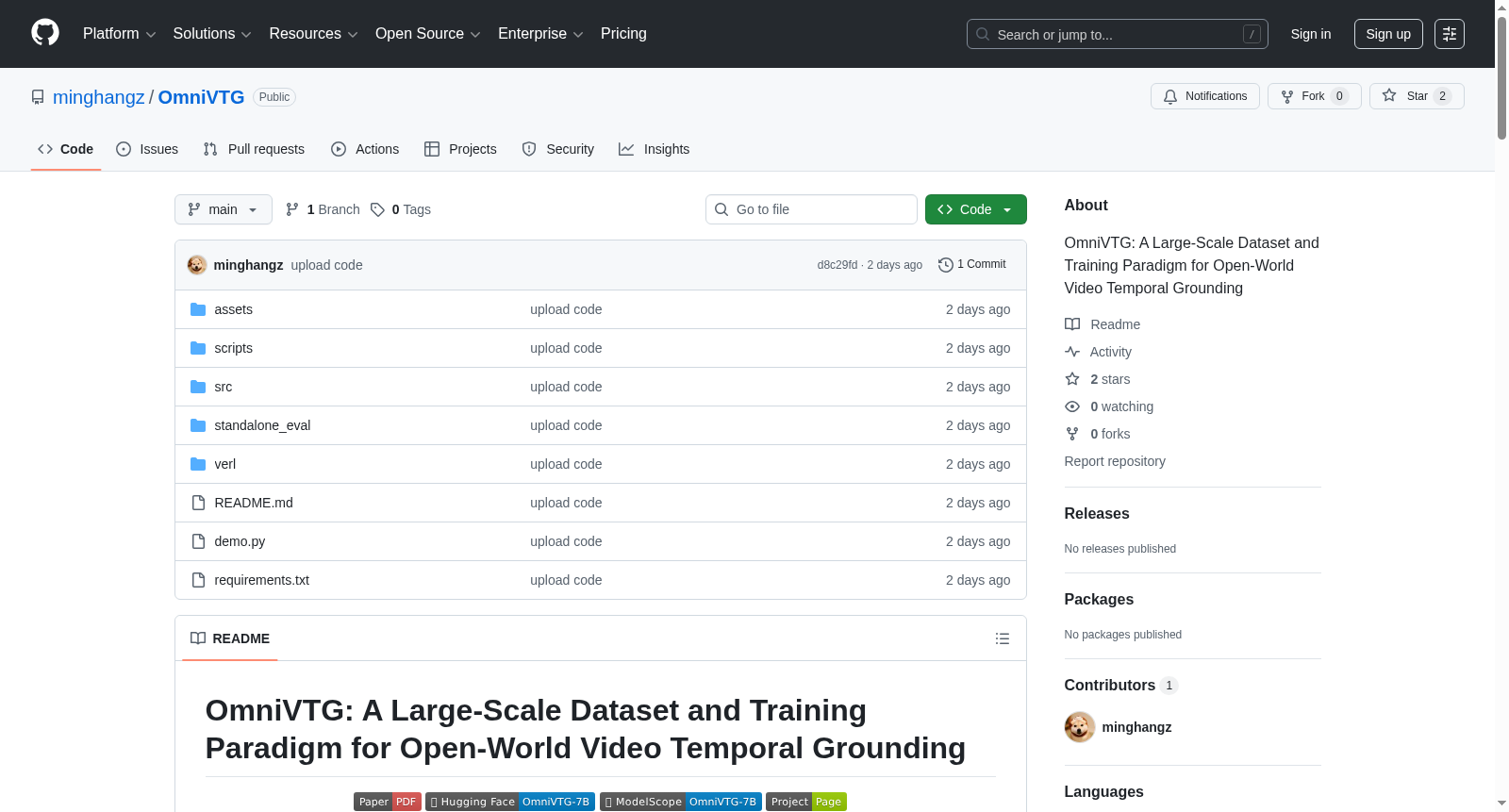The height and width of the screenshot is (812, 1509).
Task: Click the repository icon beside minghangz
Action: click(x=38, y=97)
